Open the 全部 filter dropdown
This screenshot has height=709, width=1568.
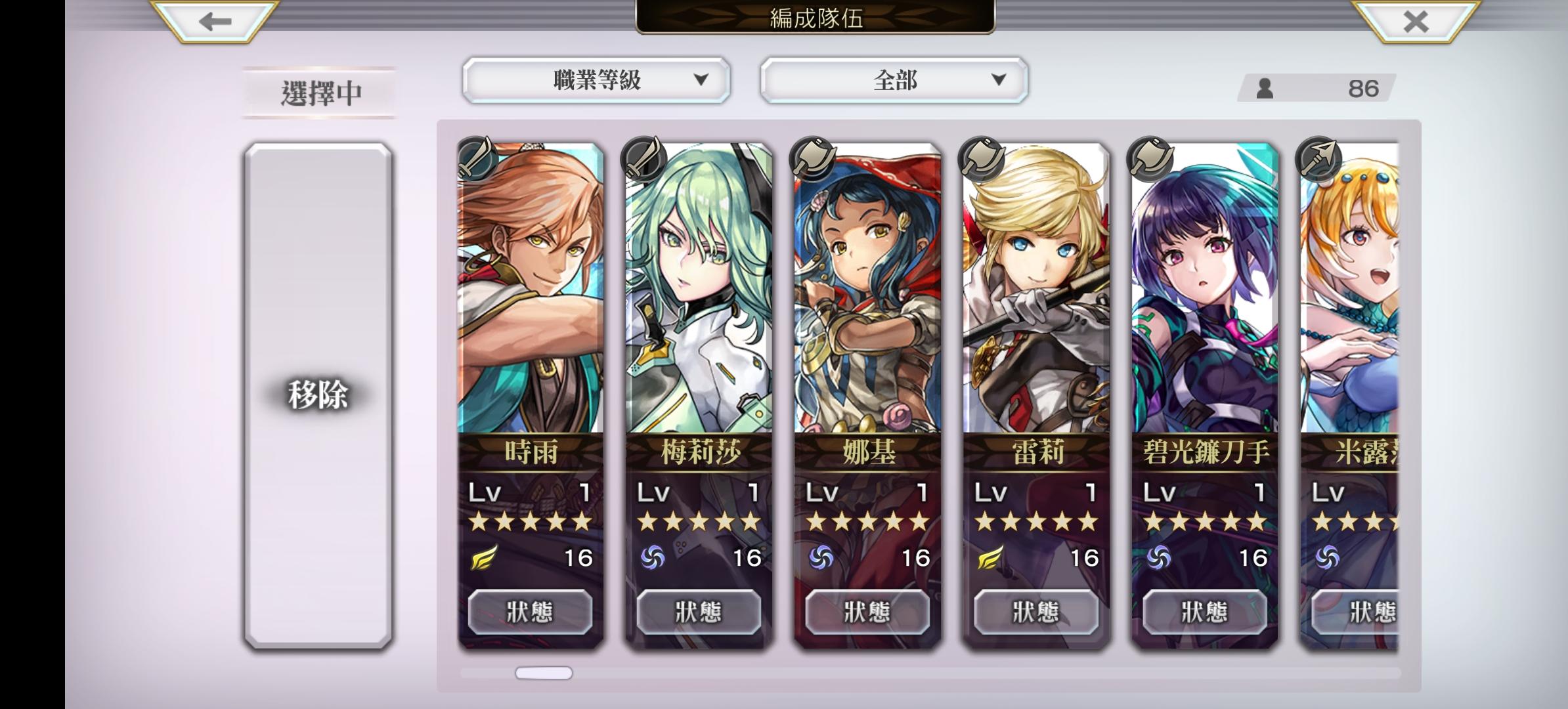[x=894, y=80]
